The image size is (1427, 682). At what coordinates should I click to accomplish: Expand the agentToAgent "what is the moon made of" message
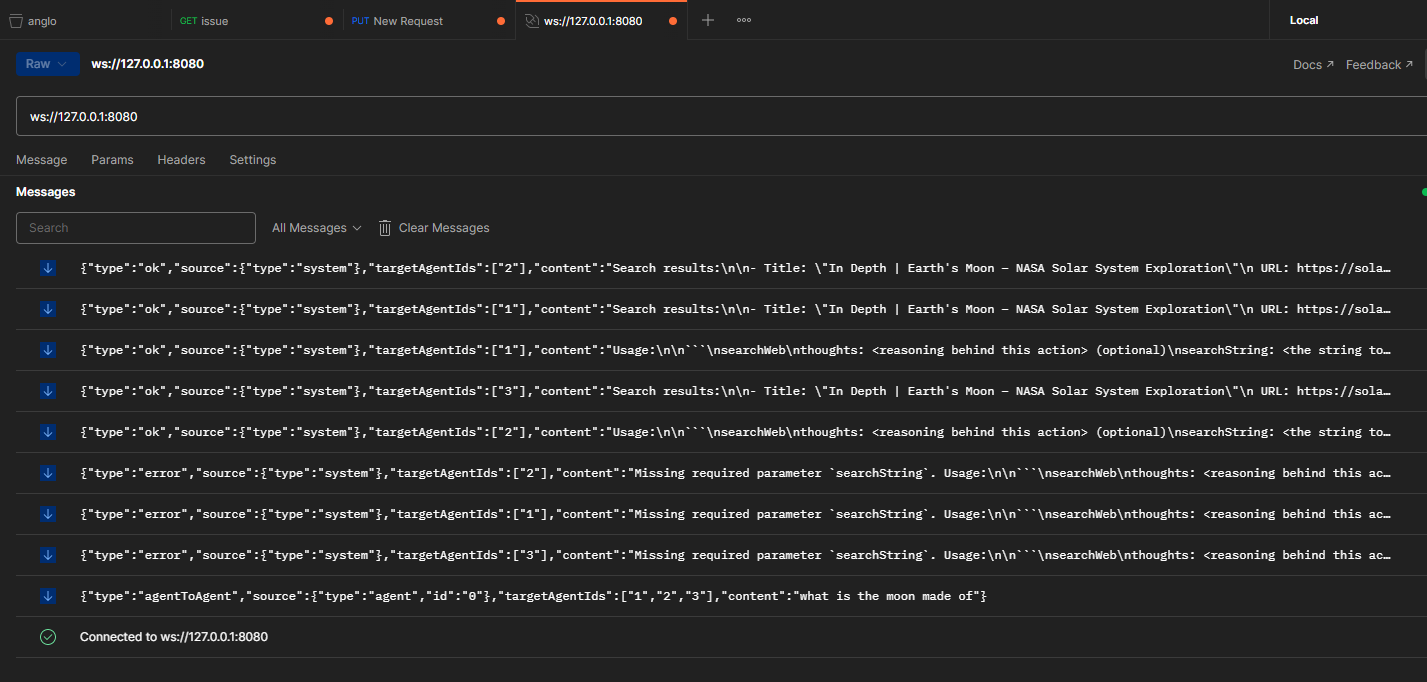(721, 596)
